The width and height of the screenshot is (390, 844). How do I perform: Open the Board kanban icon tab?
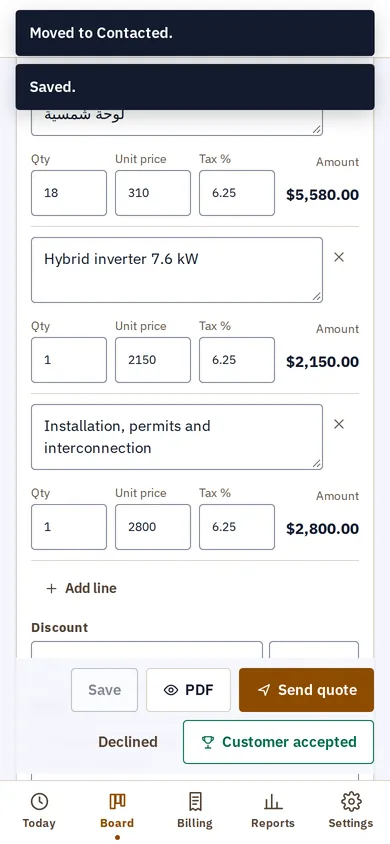point(117,811)
